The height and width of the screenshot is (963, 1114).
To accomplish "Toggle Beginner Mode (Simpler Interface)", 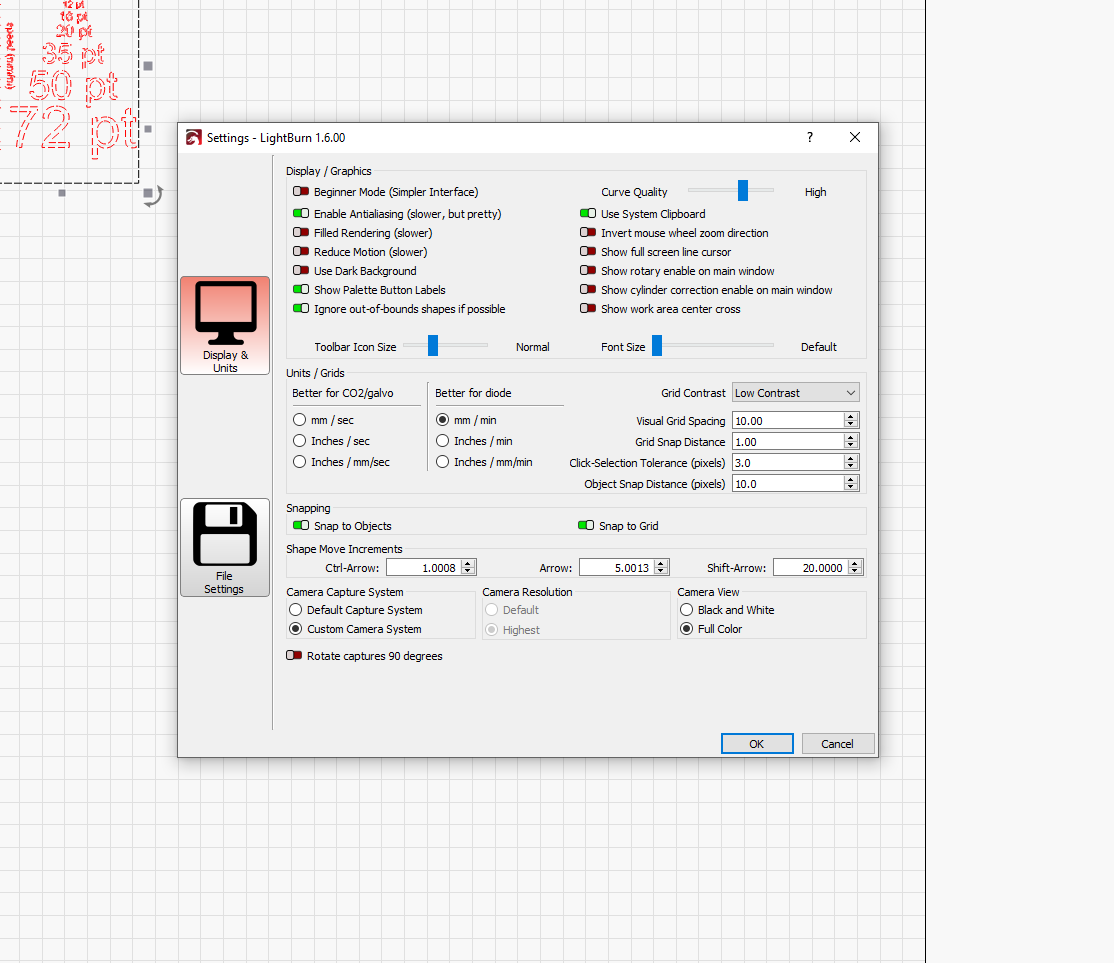I will point(301,192).
